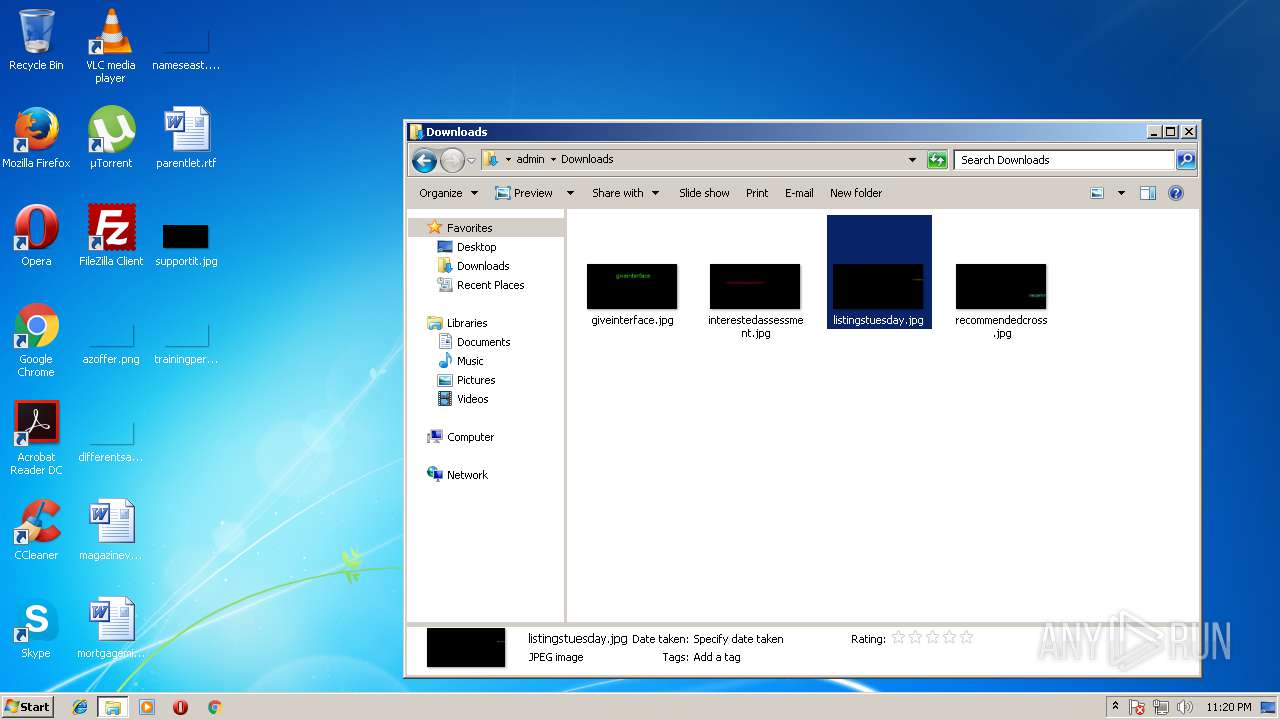Click the search magnifier icon
Screen dimensions: 1280x720
tap(1185, 160)
